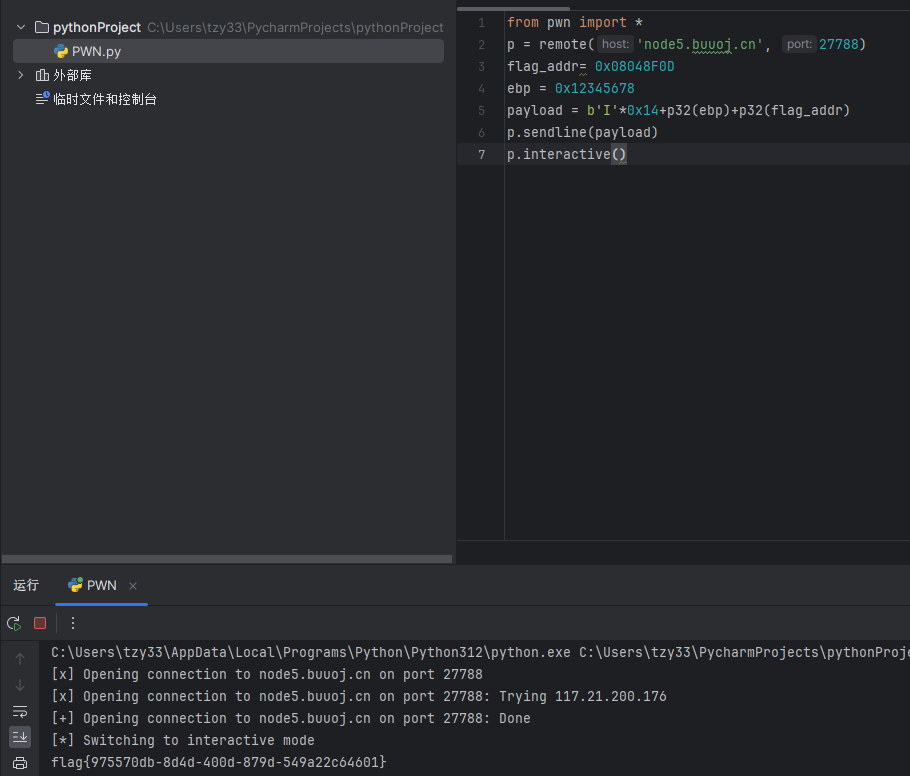
Task: Click the 'host:' parameter hint on line 2
Action: point(615,44)
